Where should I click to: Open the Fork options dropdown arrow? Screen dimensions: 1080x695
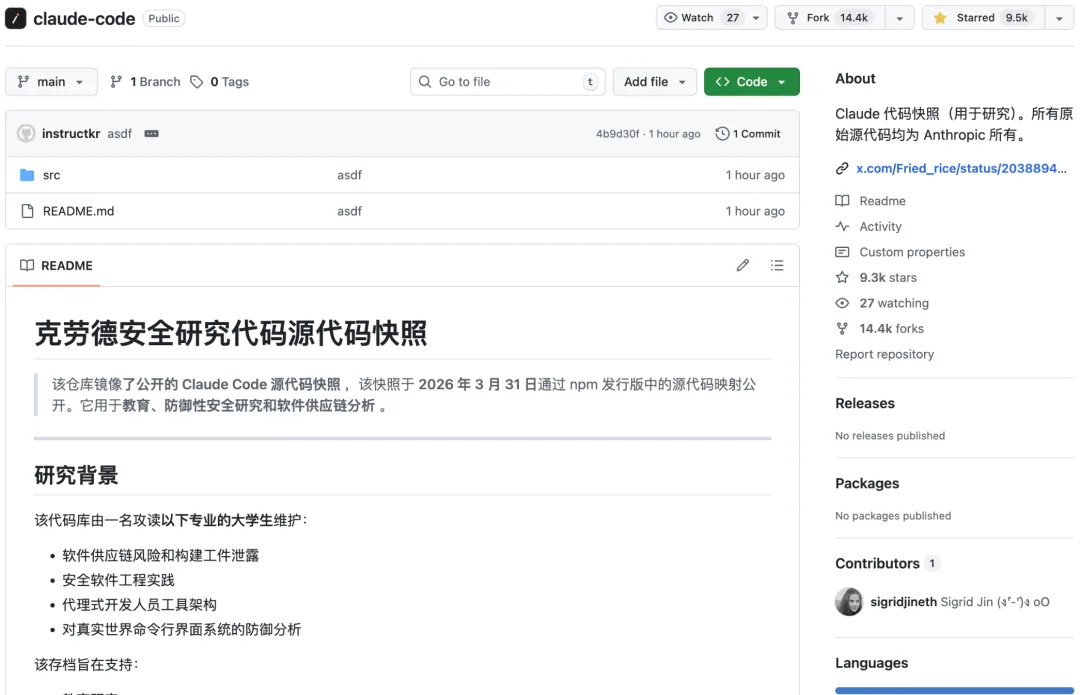coord(900,19)
